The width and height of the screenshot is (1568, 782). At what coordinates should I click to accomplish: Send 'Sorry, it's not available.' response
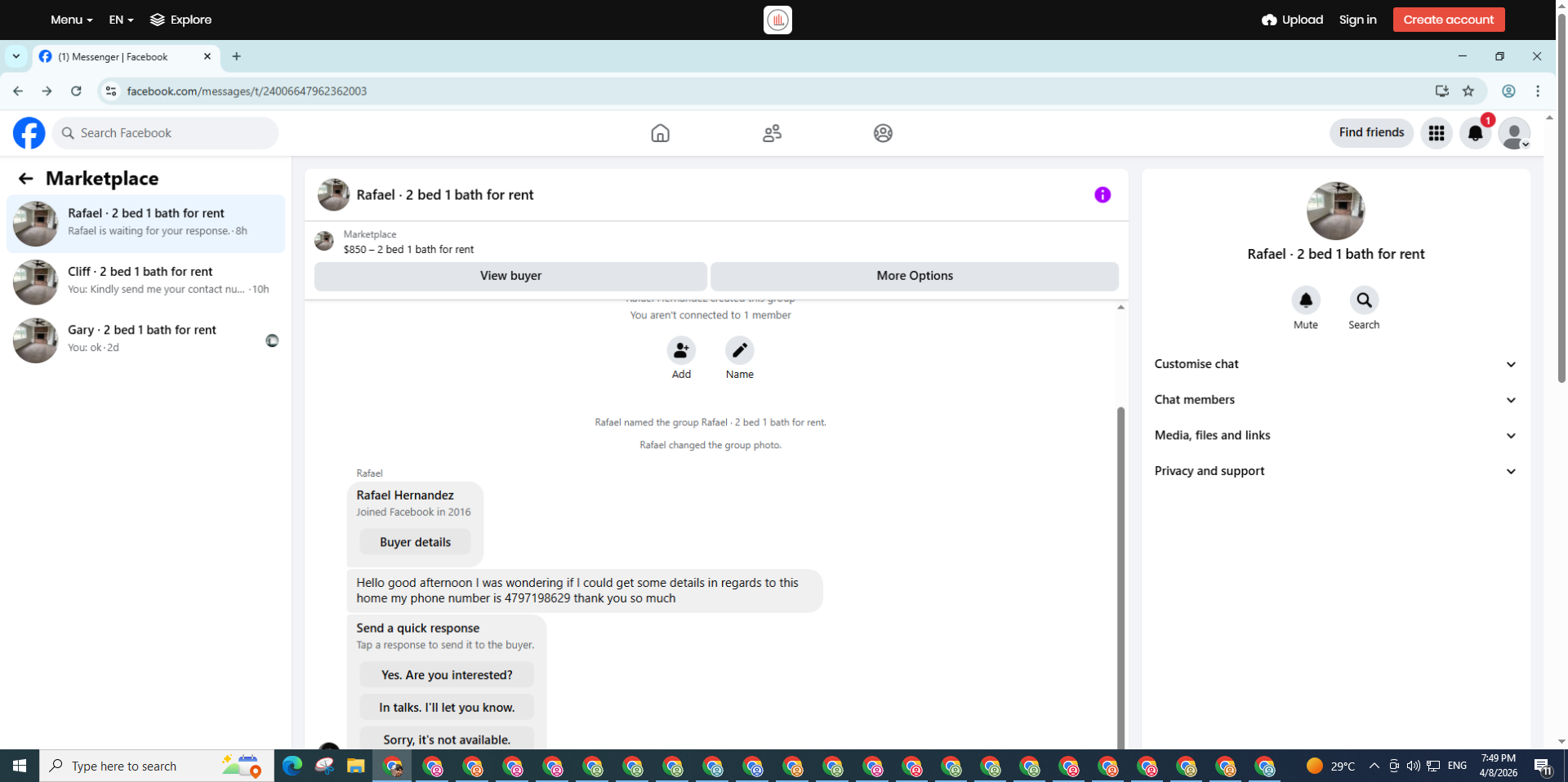coord(447,739)
